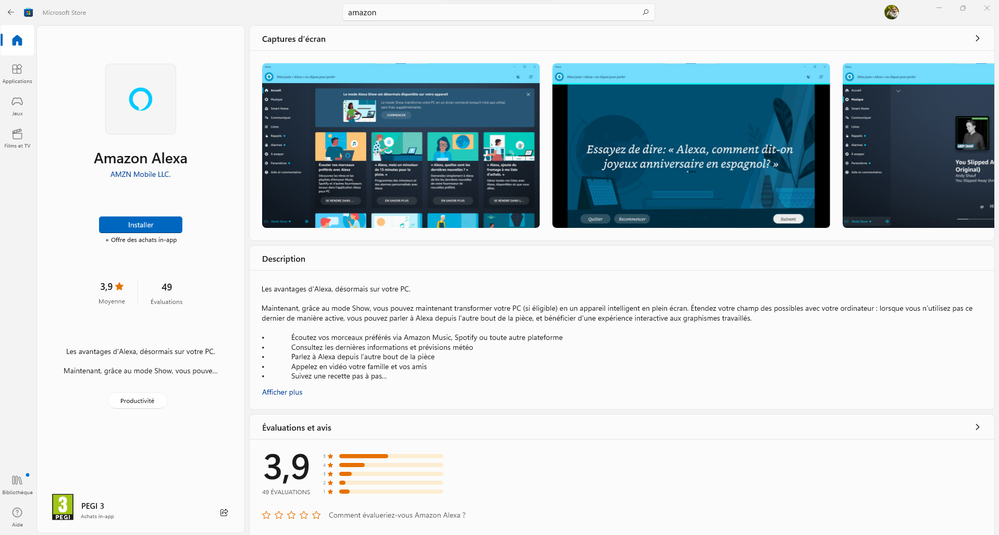Open third partially visible screenshot
The image size is (999, 535).
[x=918, y=145]
